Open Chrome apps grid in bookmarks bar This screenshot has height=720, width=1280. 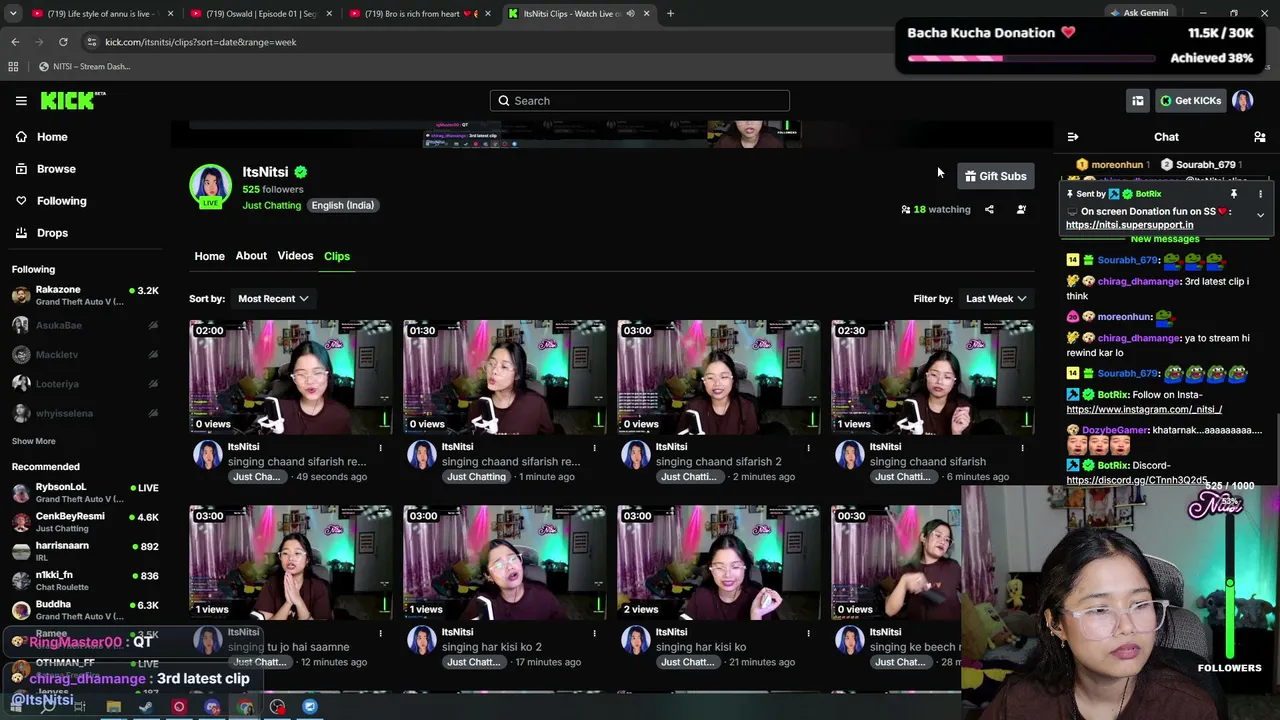pyautogui.click(x=13, y=66)
